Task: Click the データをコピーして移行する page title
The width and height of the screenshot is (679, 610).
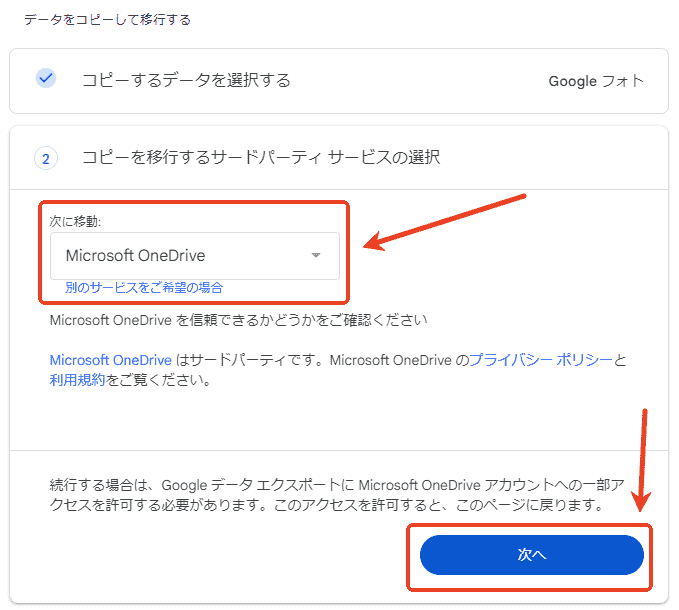Action: 107,19
